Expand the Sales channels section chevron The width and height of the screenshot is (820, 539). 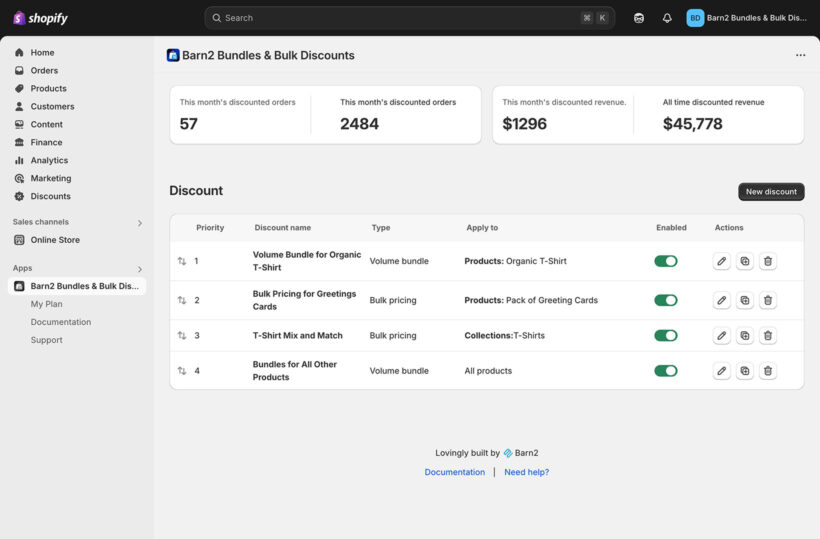tap(139, 223)
